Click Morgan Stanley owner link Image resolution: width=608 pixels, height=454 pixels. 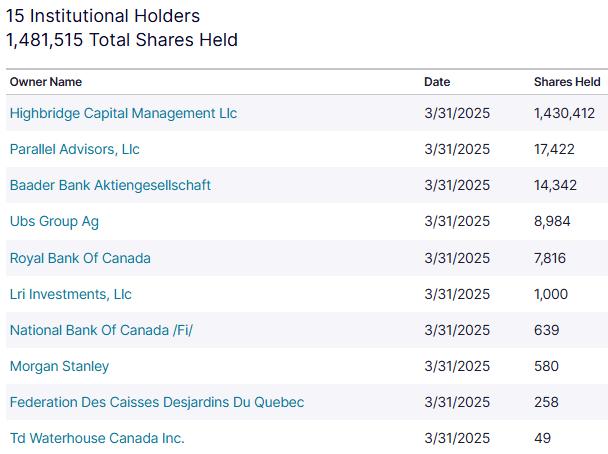click(x=59, y=366)
